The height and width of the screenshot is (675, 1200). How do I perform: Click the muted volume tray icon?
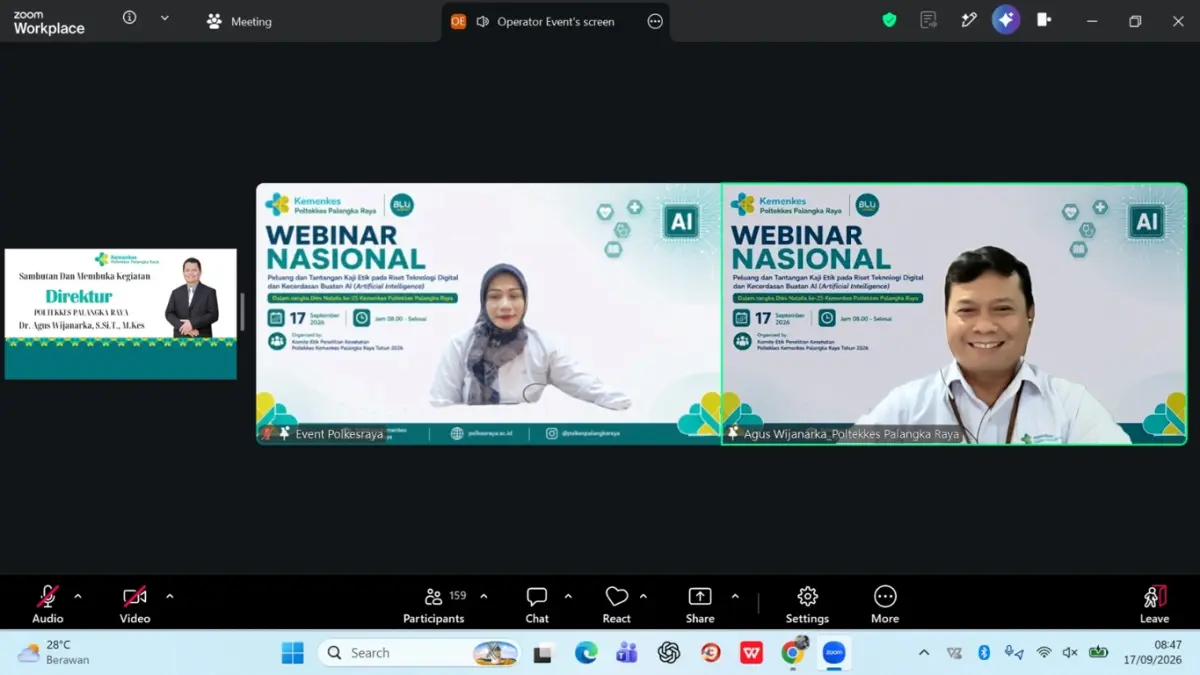tap(1070, 653)
